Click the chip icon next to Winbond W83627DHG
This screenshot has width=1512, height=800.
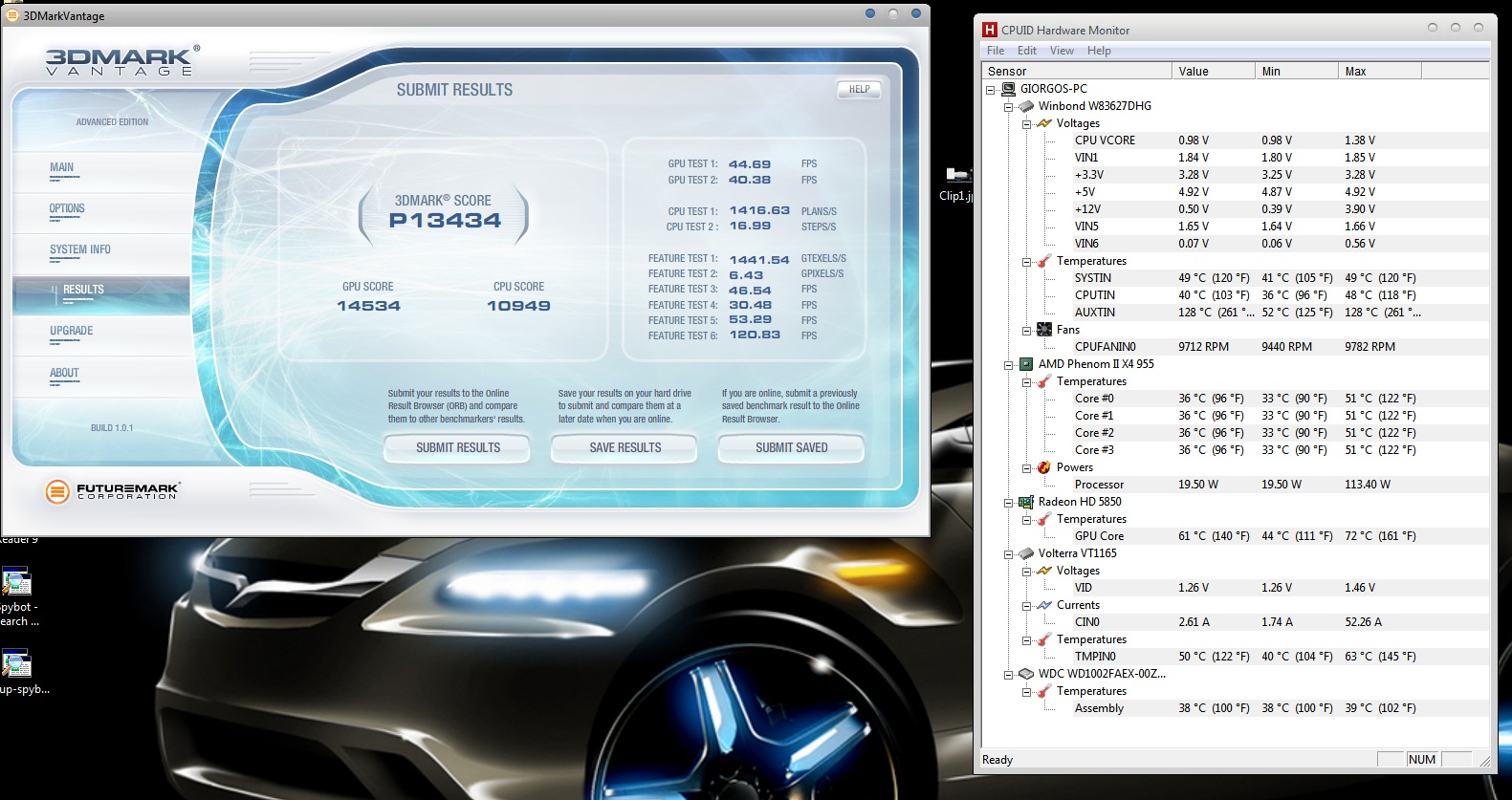(x=1026, y=106)
